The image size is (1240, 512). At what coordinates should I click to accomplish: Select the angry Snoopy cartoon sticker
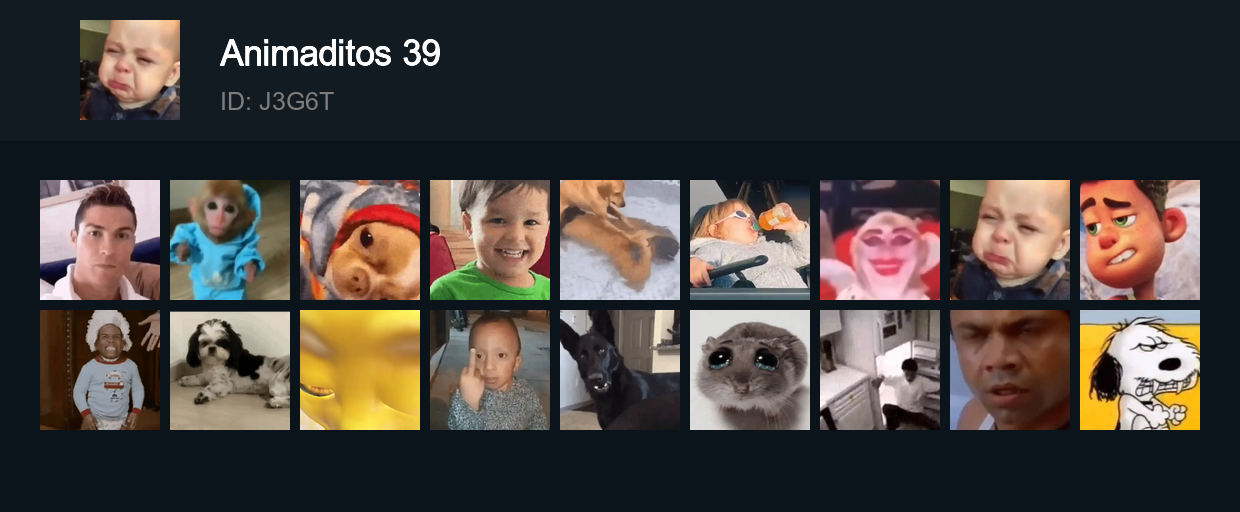pyautogui.click(x=1140, y=370)
